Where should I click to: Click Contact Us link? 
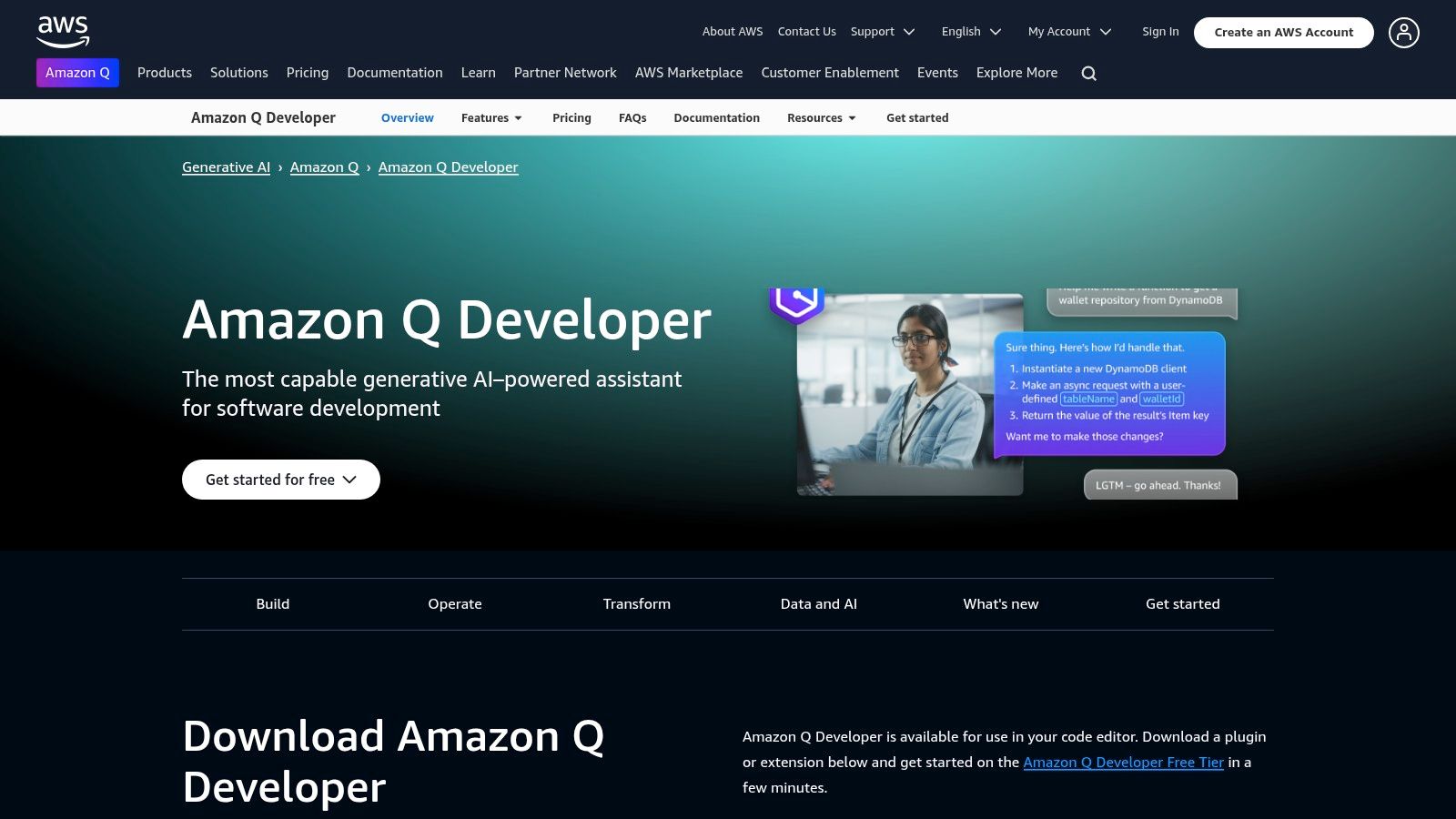click(x=807, y=32)
